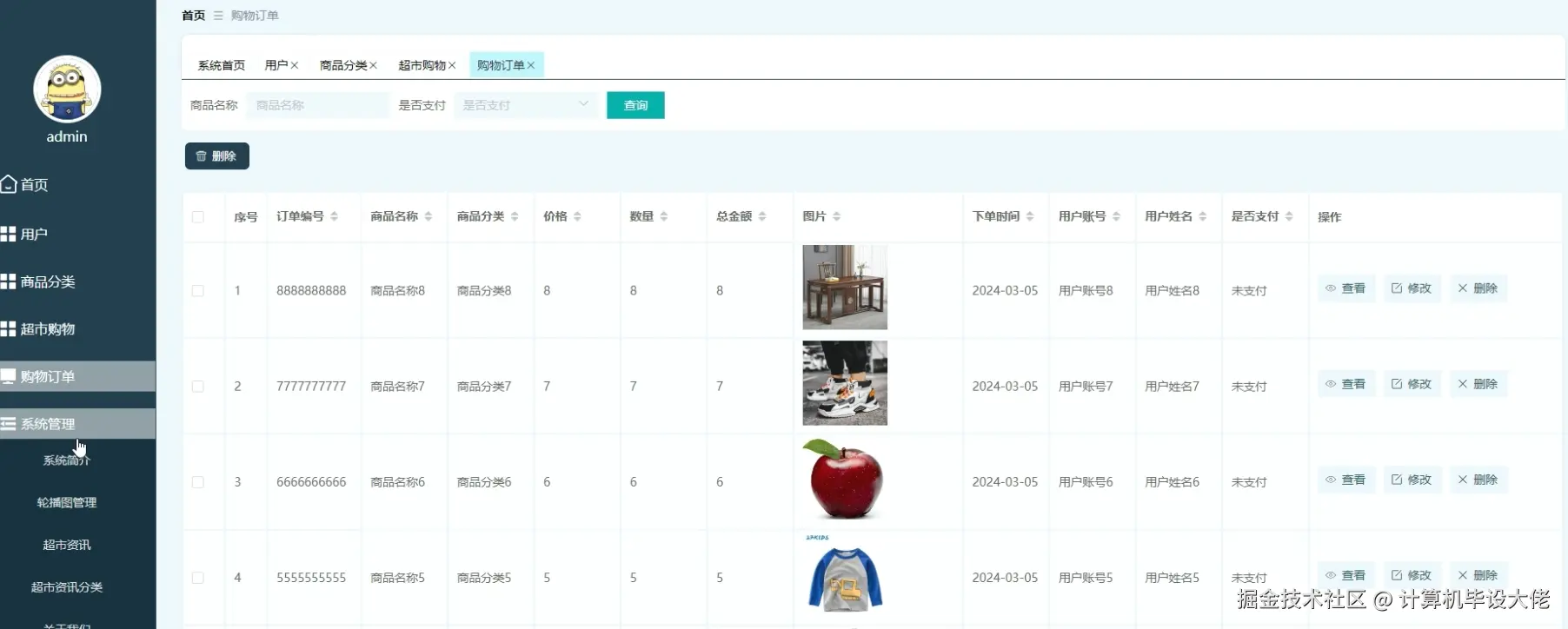The height and width of the screenshot is (629, 1568).
Task: Open the 商品分类 grid icon in sidebar
Action: (9, 281)
